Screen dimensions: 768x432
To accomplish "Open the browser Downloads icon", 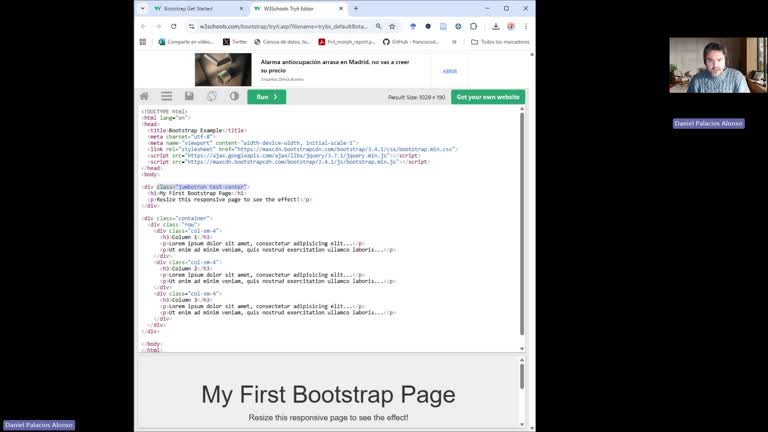I will [496, 26].
